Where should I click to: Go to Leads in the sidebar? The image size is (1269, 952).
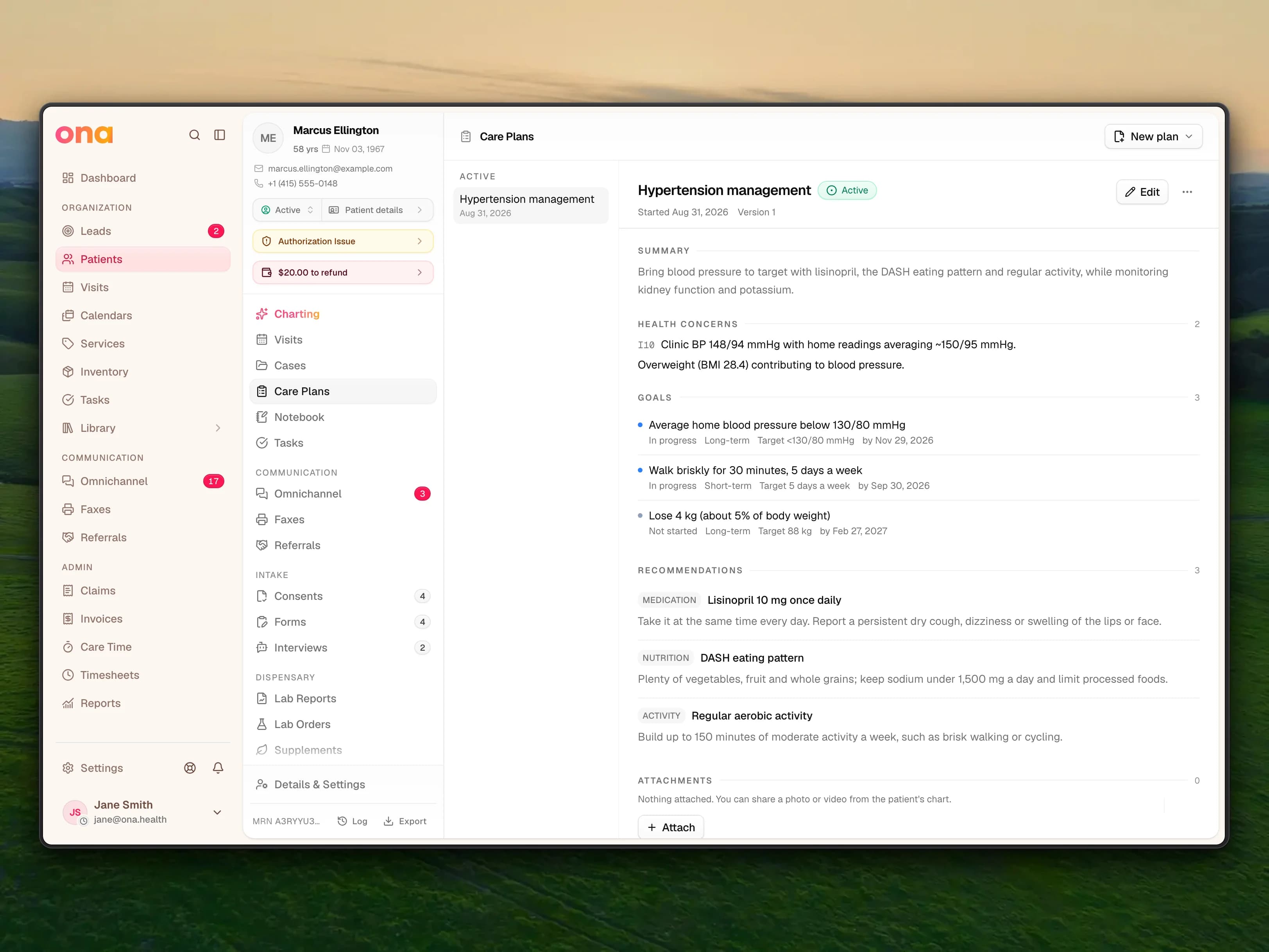(143, 231)
